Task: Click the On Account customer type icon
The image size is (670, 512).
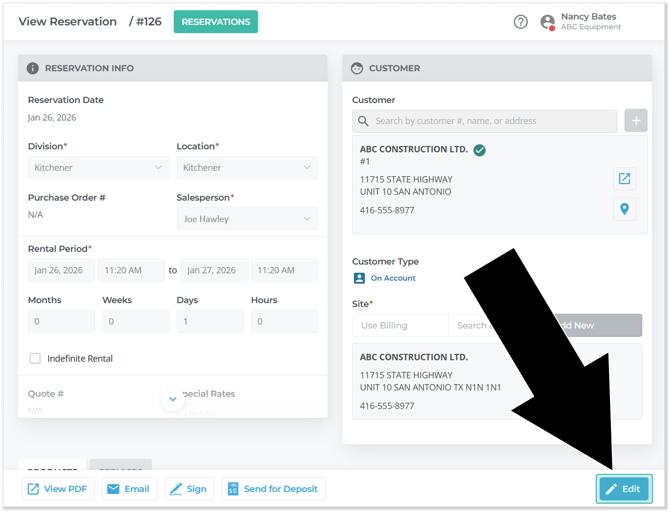Action: [359, 278]
